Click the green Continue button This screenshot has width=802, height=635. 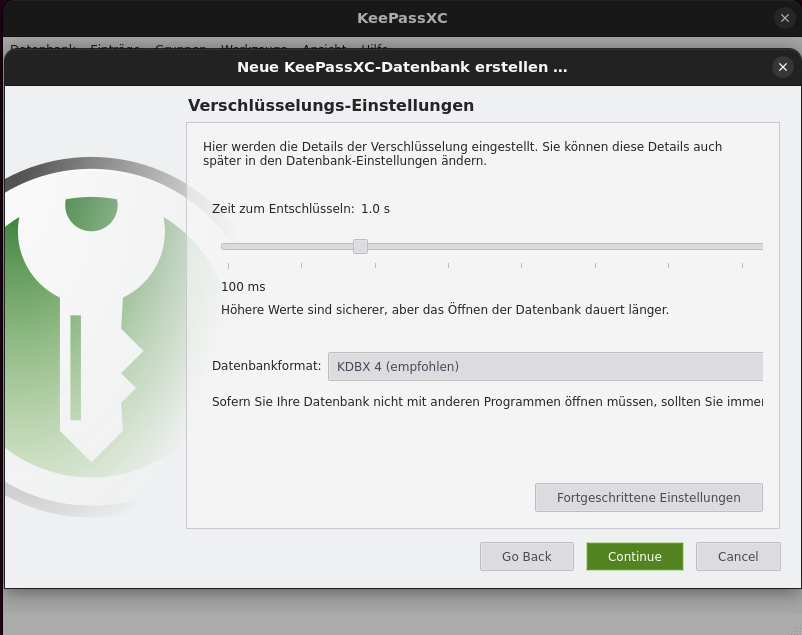(x=634, y=556)
